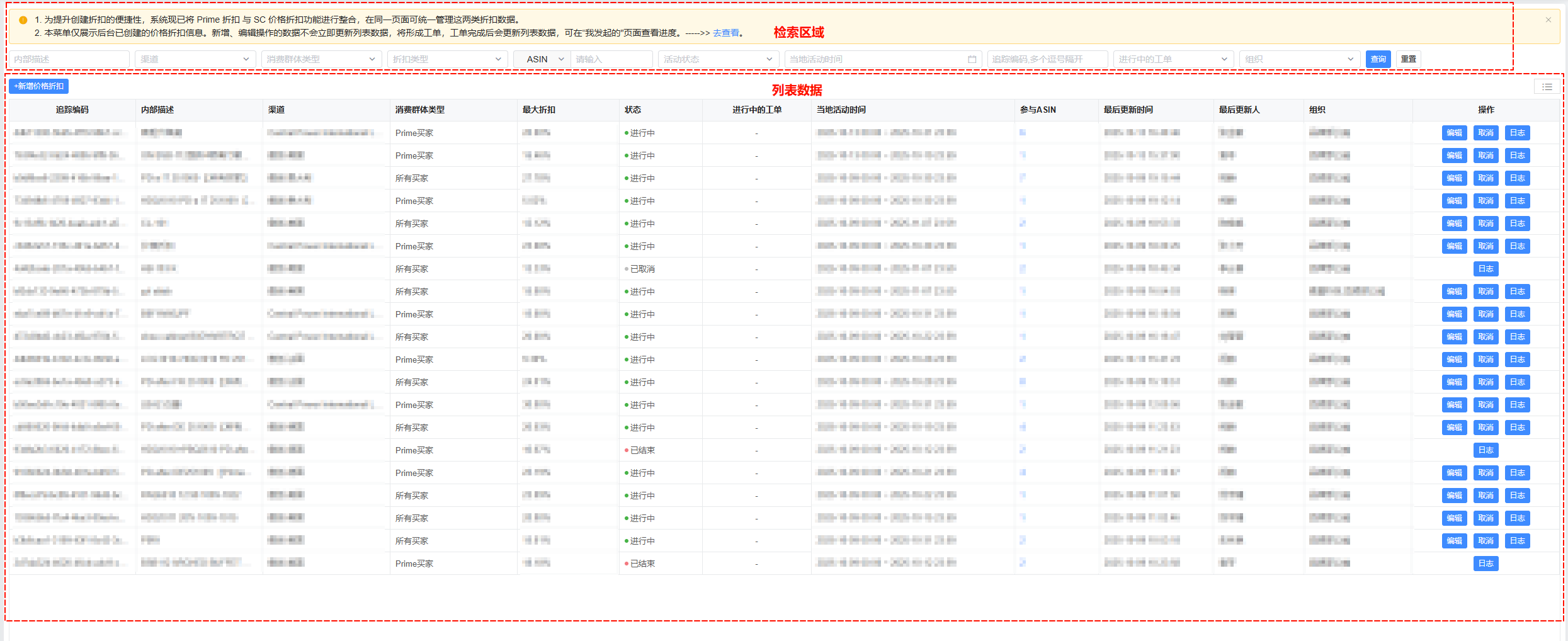
Task: Click the 重置 button
Action: [x=1408, y=59]
